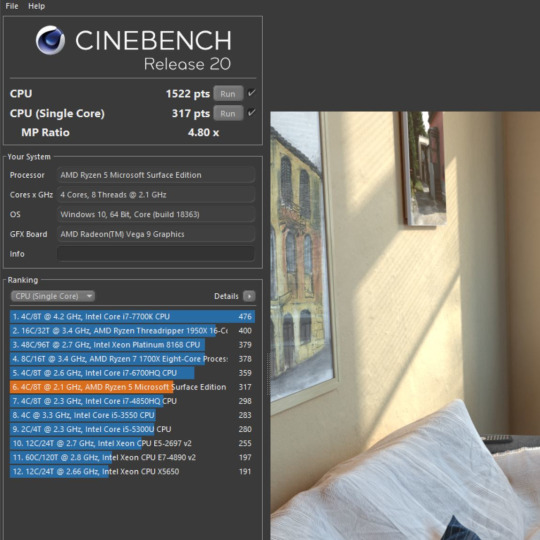540x540 pixels.
Task: Select ranking row Intel Core i7-4850HQ
Action: click(x=133, y=401)
